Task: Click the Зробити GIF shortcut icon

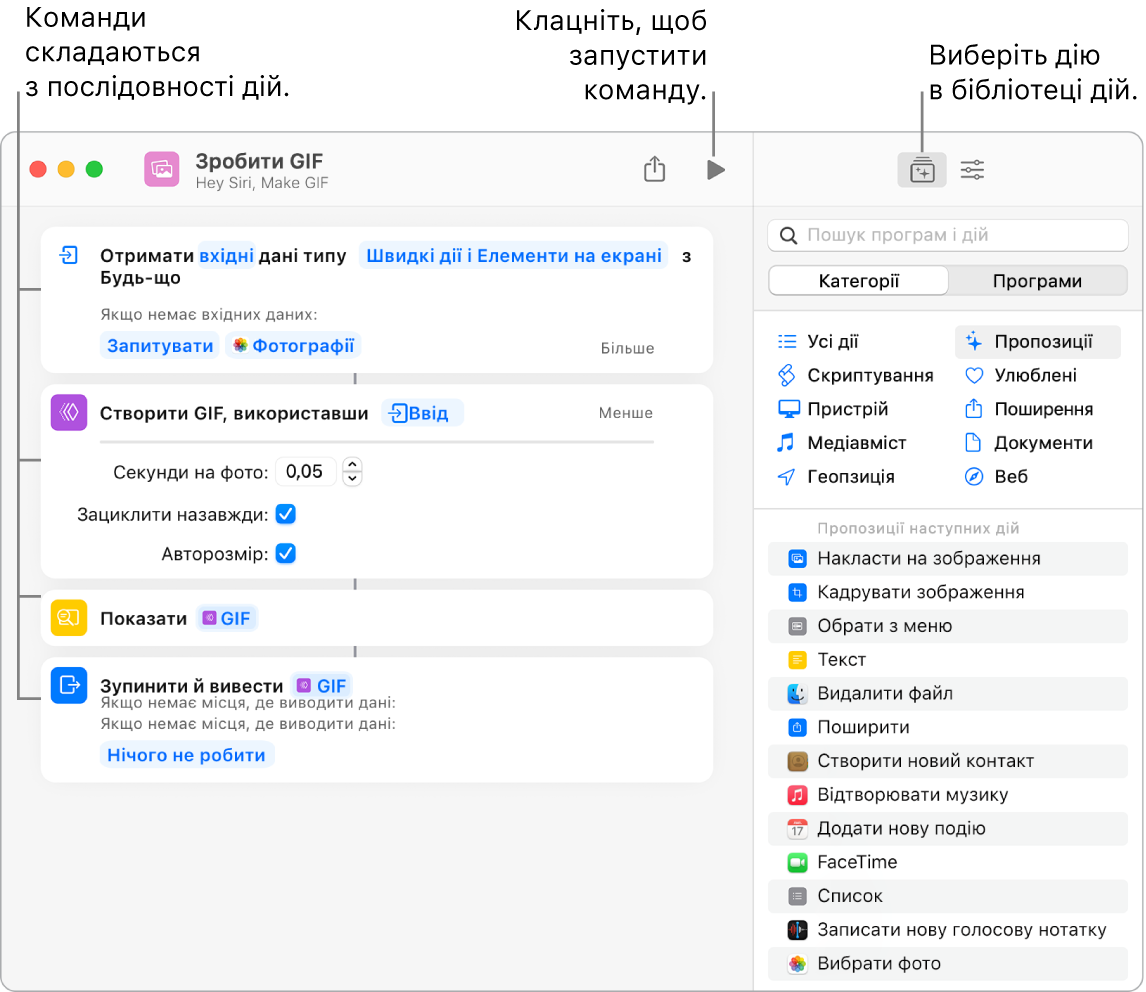Action: pos(161,169)
